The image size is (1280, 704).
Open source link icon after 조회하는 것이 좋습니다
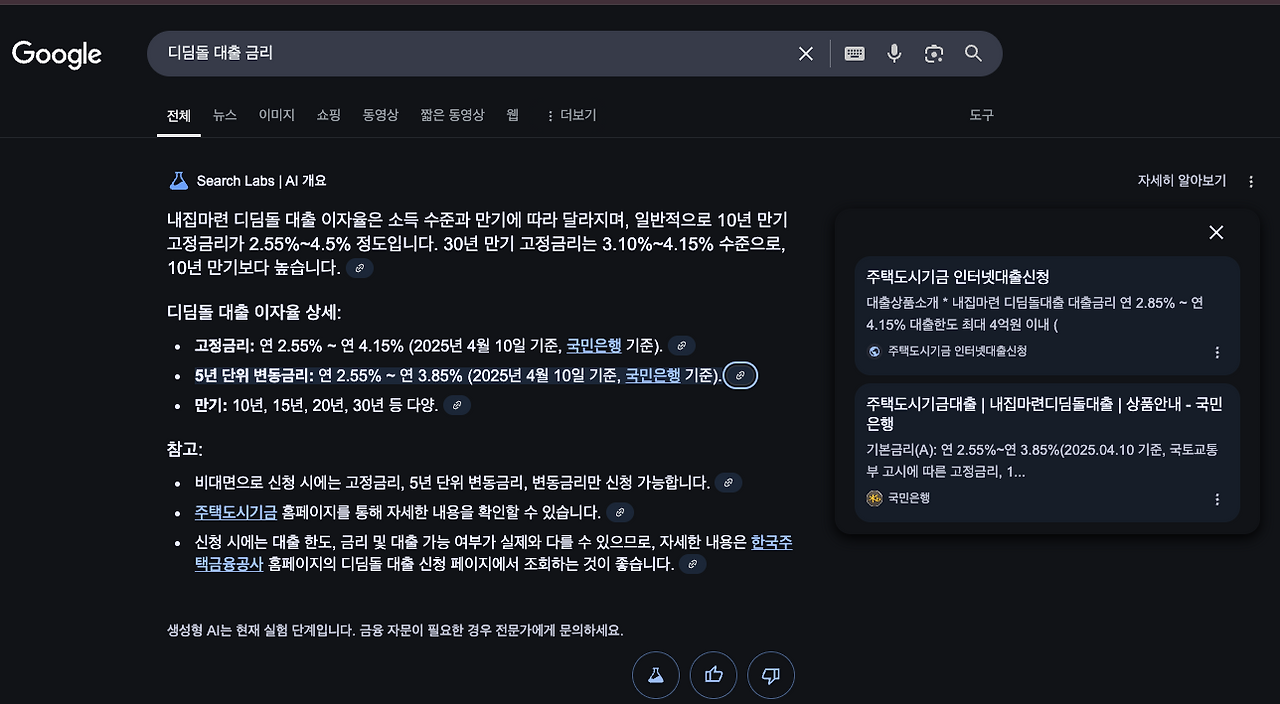692,564
